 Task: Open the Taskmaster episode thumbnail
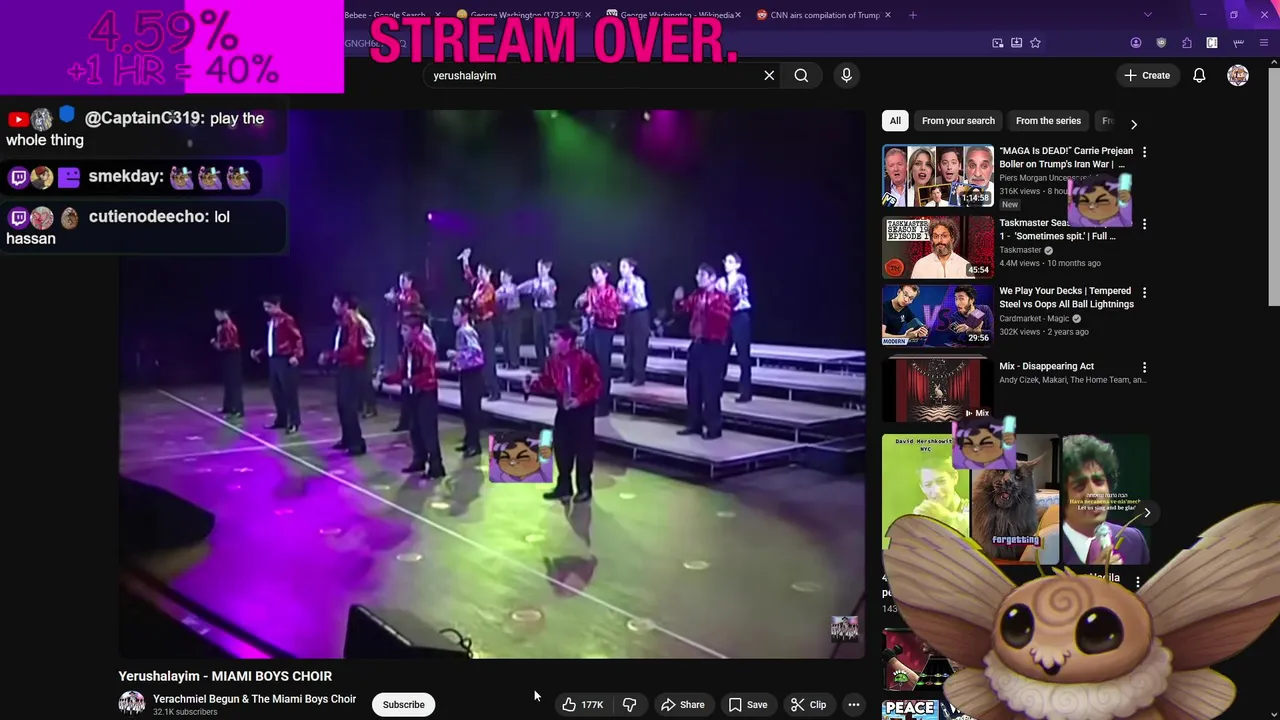point(937,247)
